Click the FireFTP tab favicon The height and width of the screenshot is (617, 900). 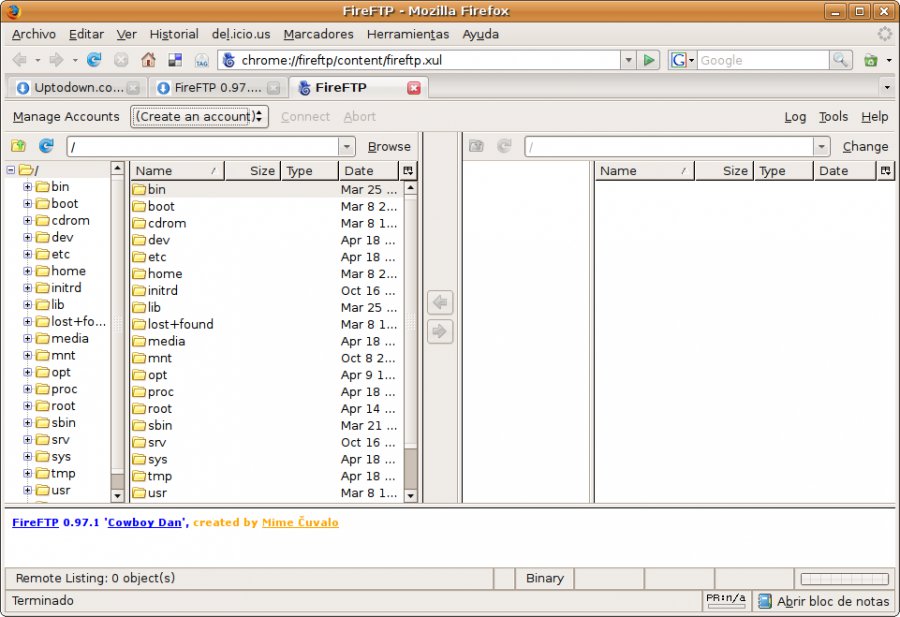(x=305, y=88)
